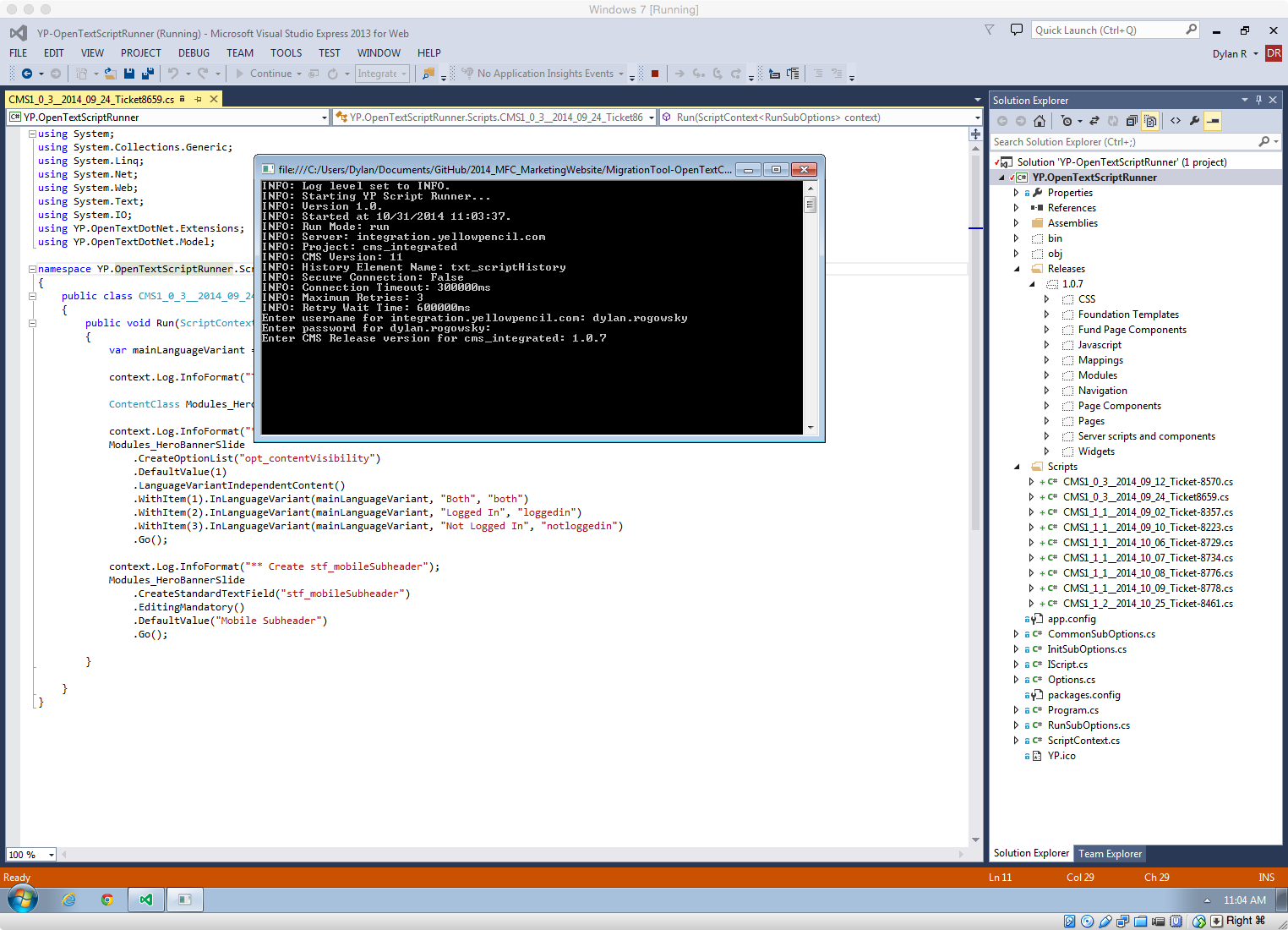Click the Solution Explorer search magnifier icon
The image size is (1288, 930).
[x=1264, y=142]
